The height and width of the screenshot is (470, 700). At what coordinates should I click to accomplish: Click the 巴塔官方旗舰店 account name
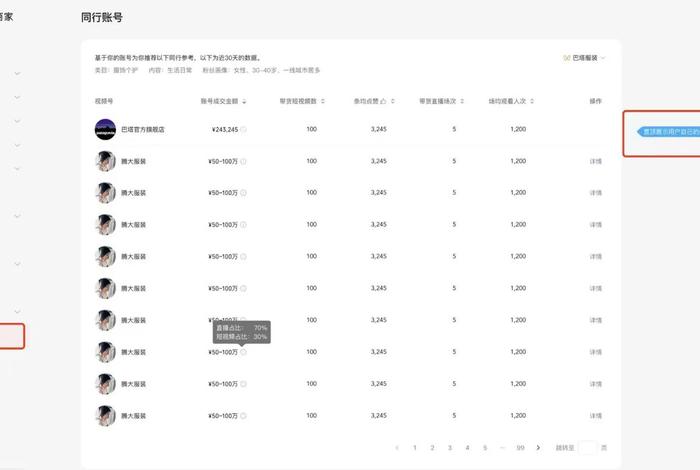click(143, 129)
